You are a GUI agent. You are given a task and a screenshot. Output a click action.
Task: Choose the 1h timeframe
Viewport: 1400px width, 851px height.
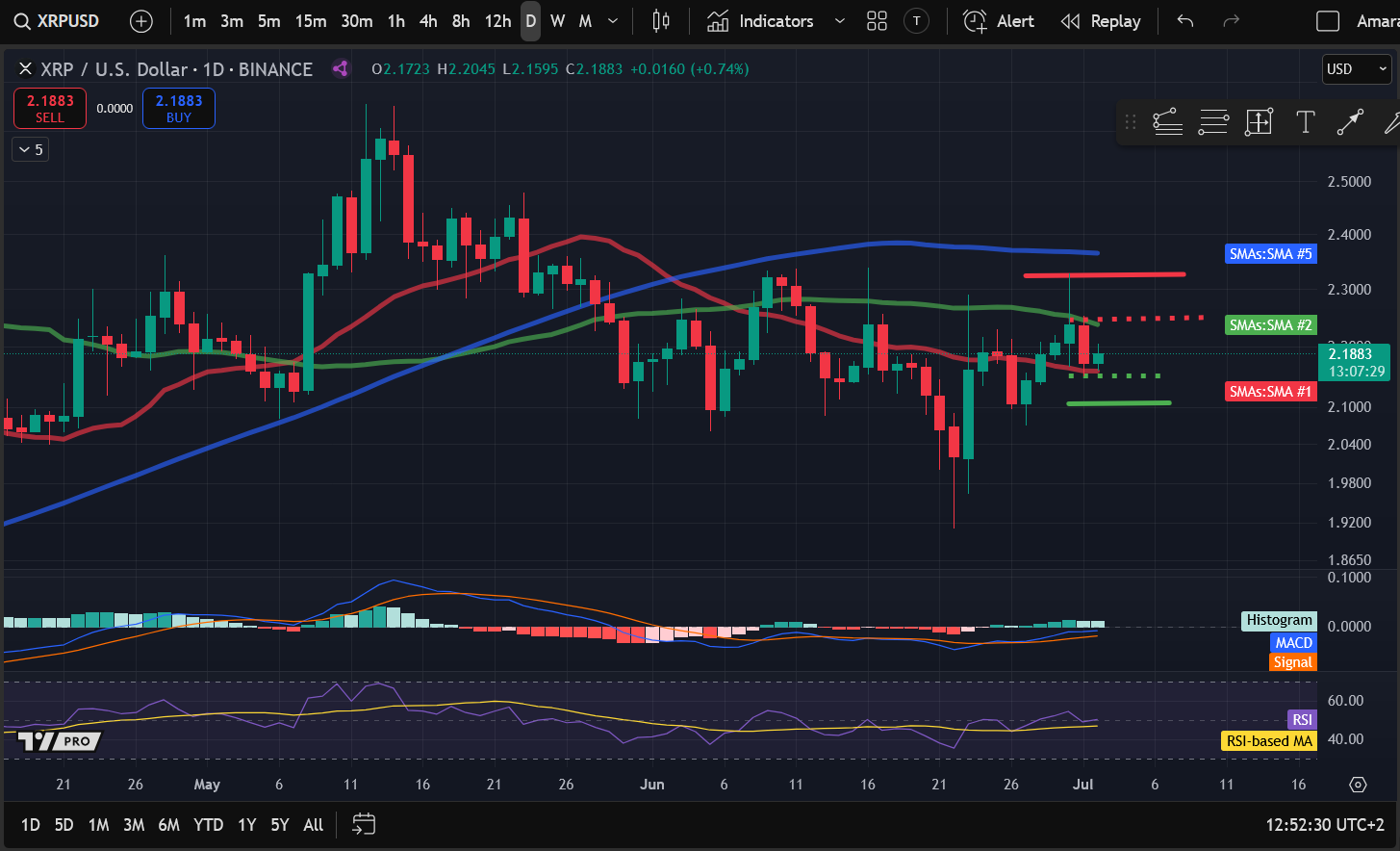pos(396,21)
